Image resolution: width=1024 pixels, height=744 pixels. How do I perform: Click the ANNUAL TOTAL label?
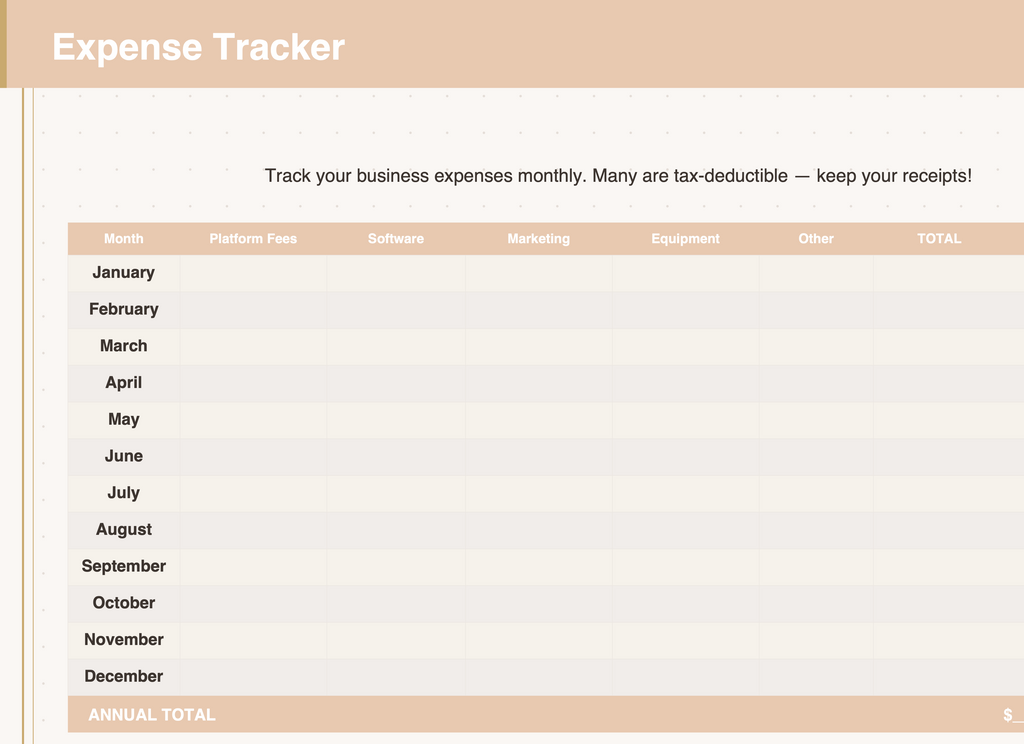click(x=152, y=715)
